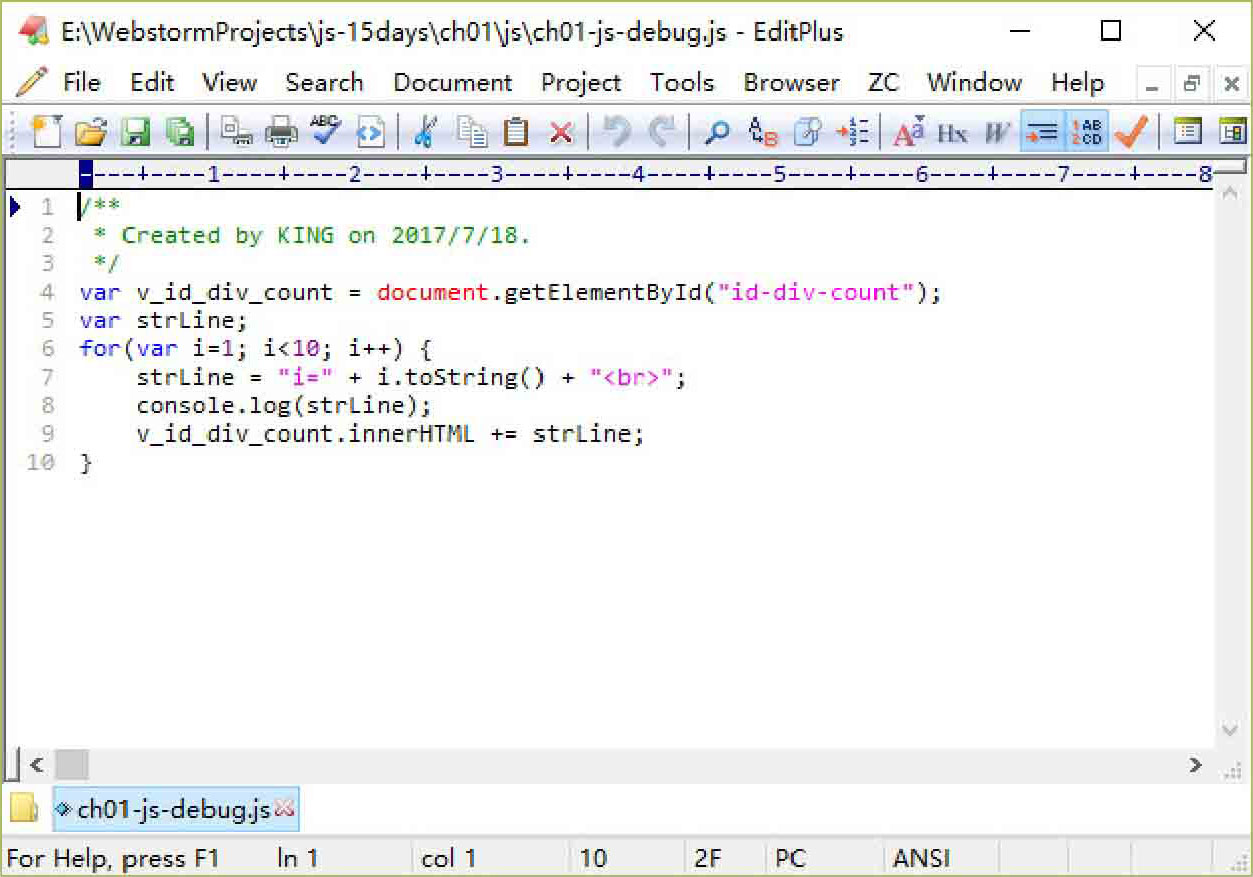View the document in the browser
Viewport: 1253px width, 877px height.
[371, 132]
